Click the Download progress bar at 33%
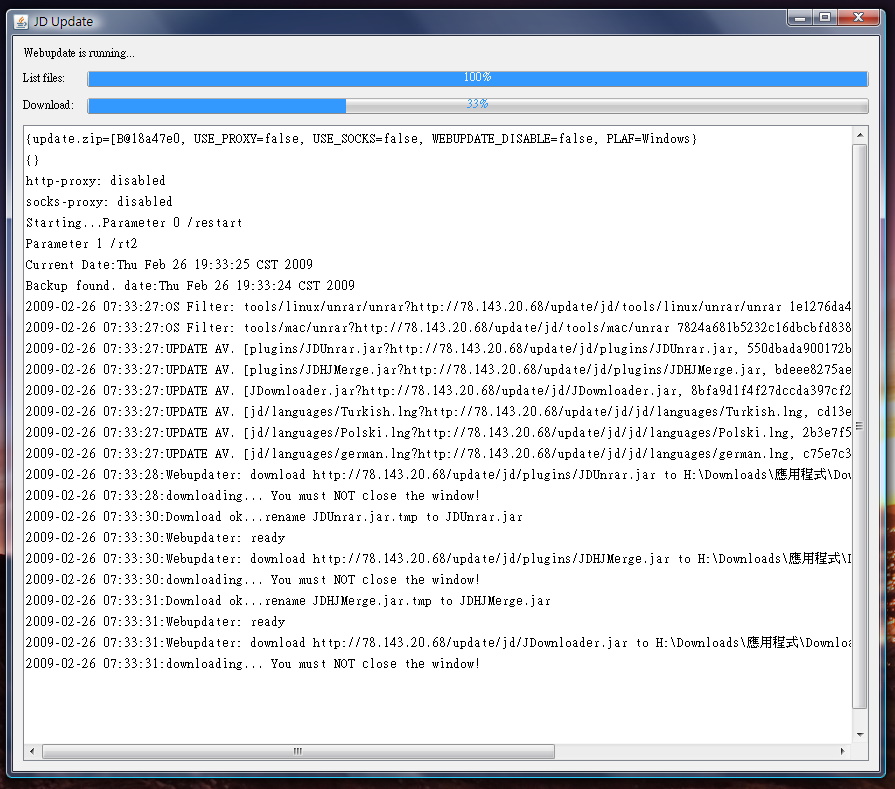This screenshot has height=789, width=895. [477, 105]
